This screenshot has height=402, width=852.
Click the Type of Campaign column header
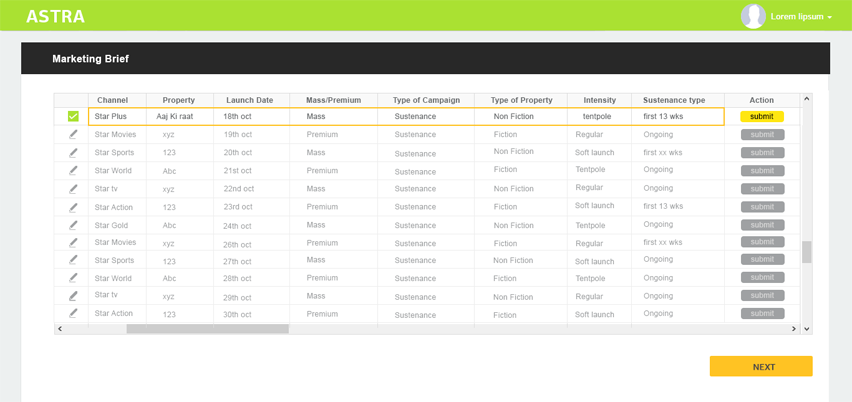coord(426,100)
